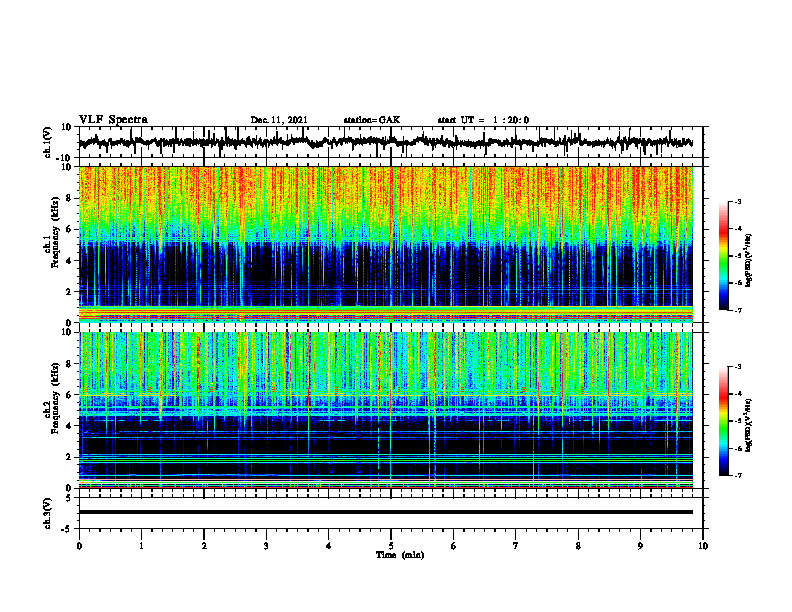This screenshot has width=792, height=612.
Task: Click the date text "Dec. 11, 2021"
Action: (279, 120)
